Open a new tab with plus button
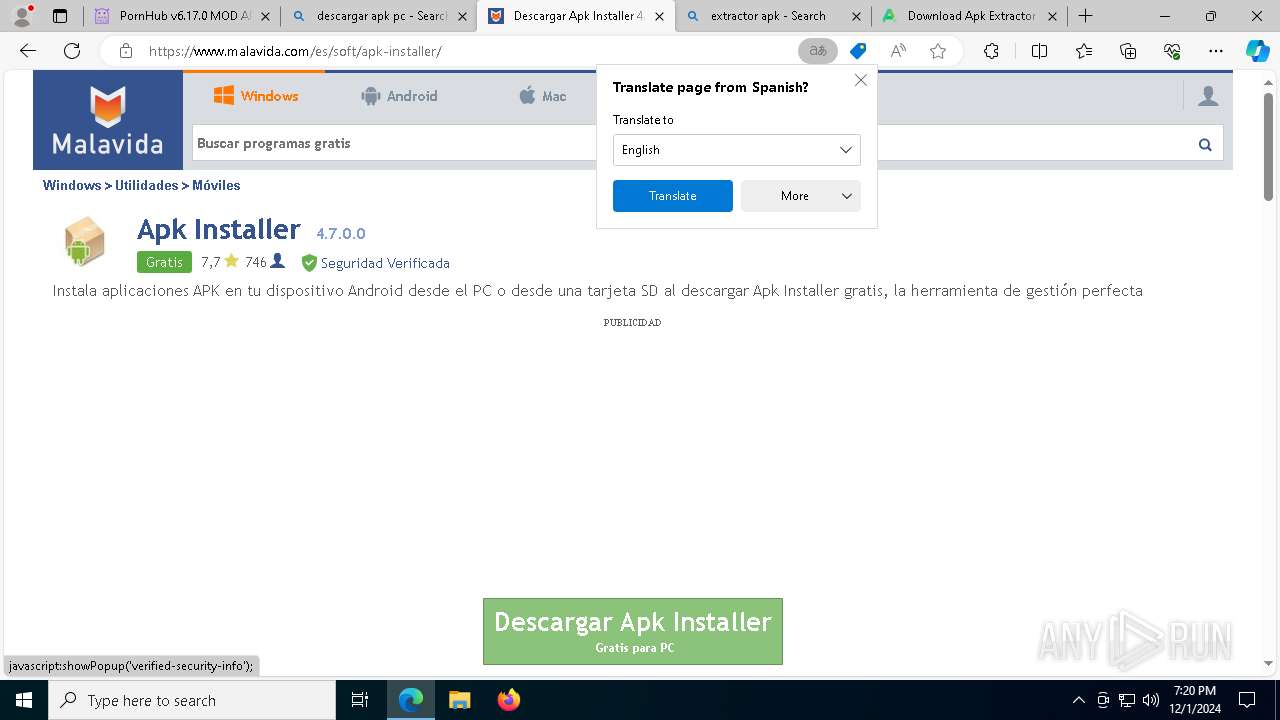 coord(1086,16)
